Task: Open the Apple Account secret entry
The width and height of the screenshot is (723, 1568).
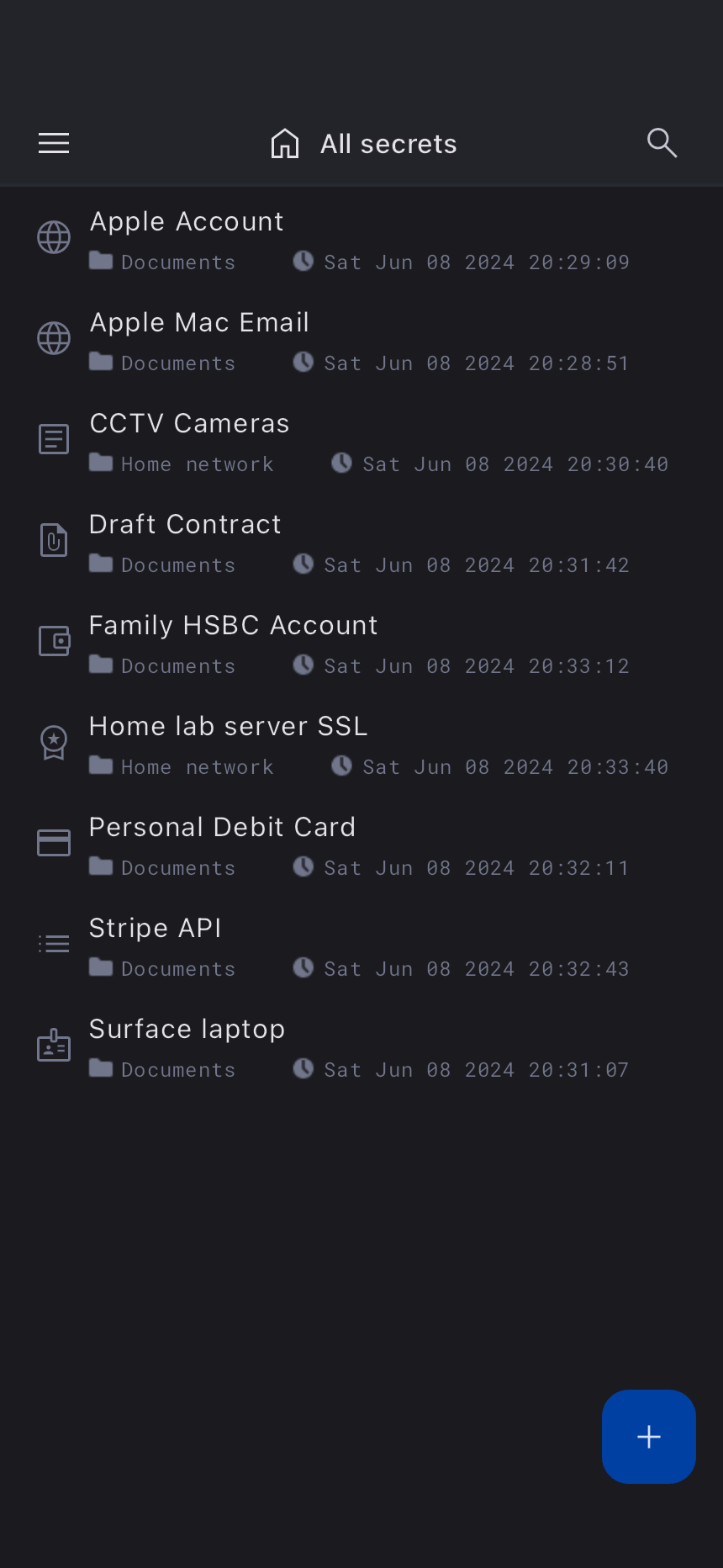Action: click(187, 222)
